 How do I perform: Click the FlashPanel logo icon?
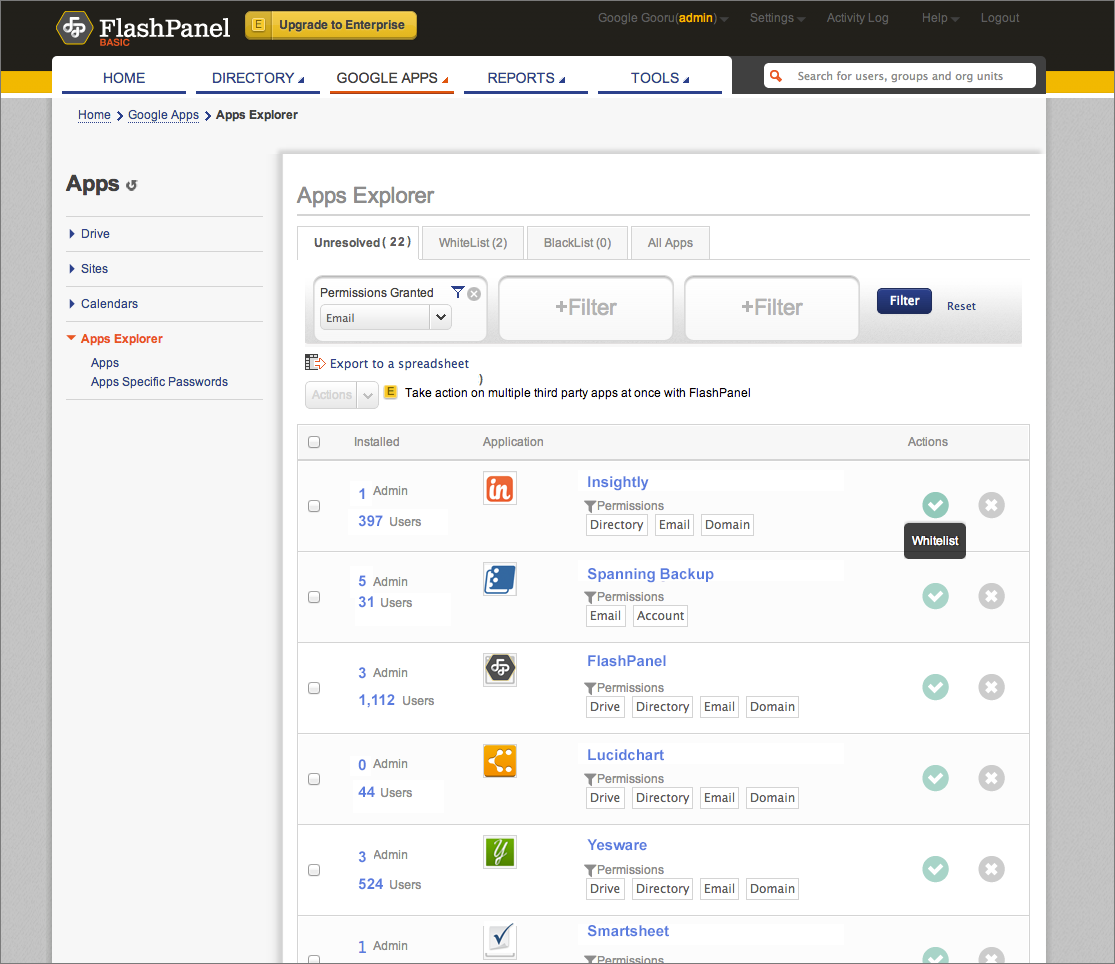pos(75,28)
